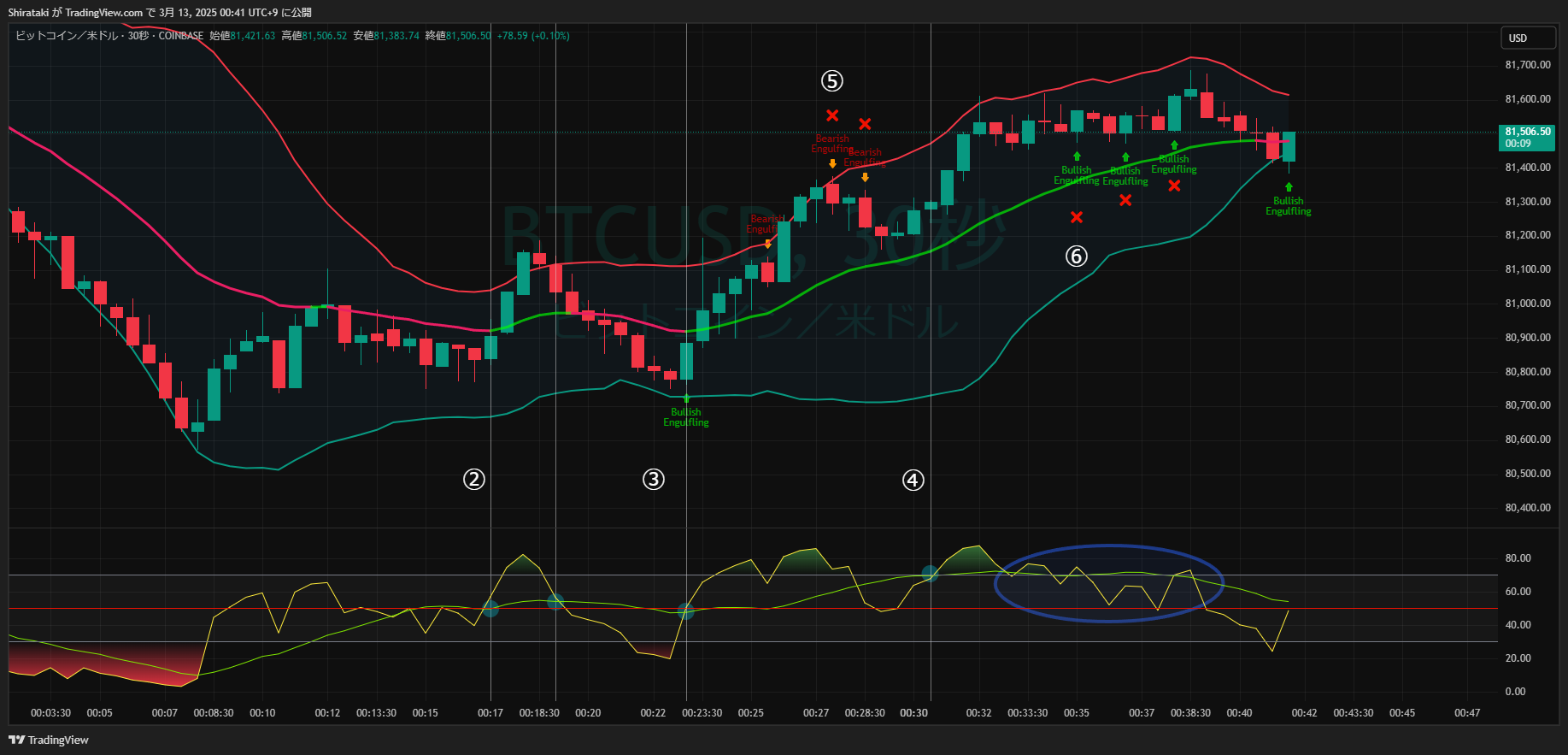Click the 00:25 time axis label
This screenshot has height=755, width=1568.
pos(751,713)
